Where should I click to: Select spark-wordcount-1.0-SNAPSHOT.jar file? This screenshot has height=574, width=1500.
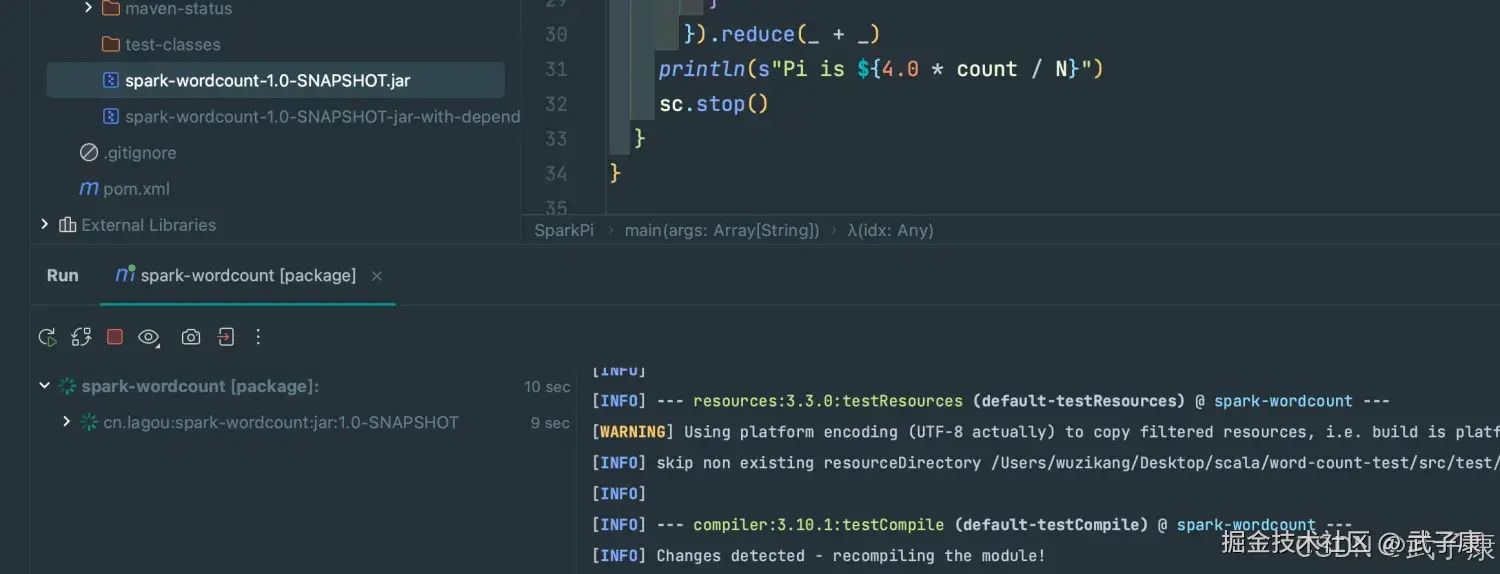click(267, 81)
